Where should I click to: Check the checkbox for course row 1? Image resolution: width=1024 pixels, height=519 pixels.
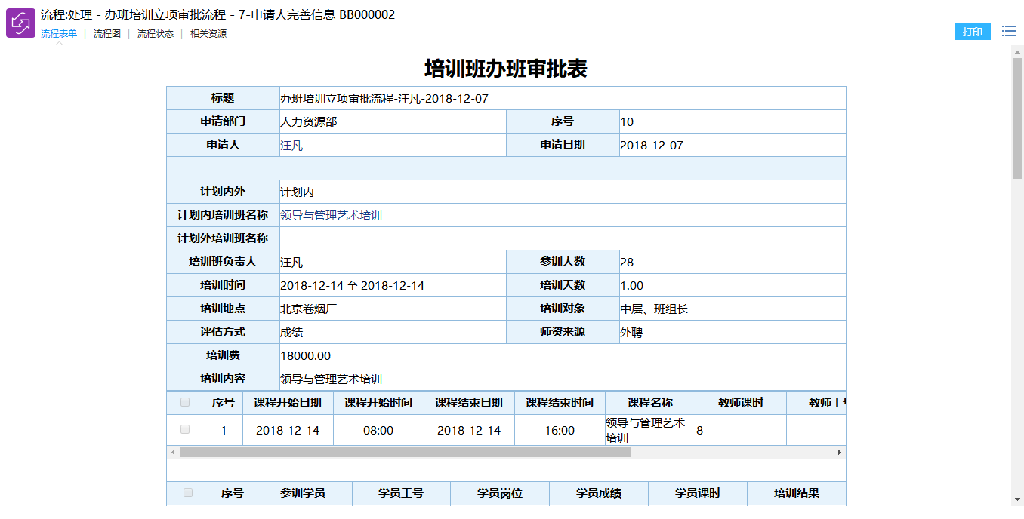tap(185, 430)
